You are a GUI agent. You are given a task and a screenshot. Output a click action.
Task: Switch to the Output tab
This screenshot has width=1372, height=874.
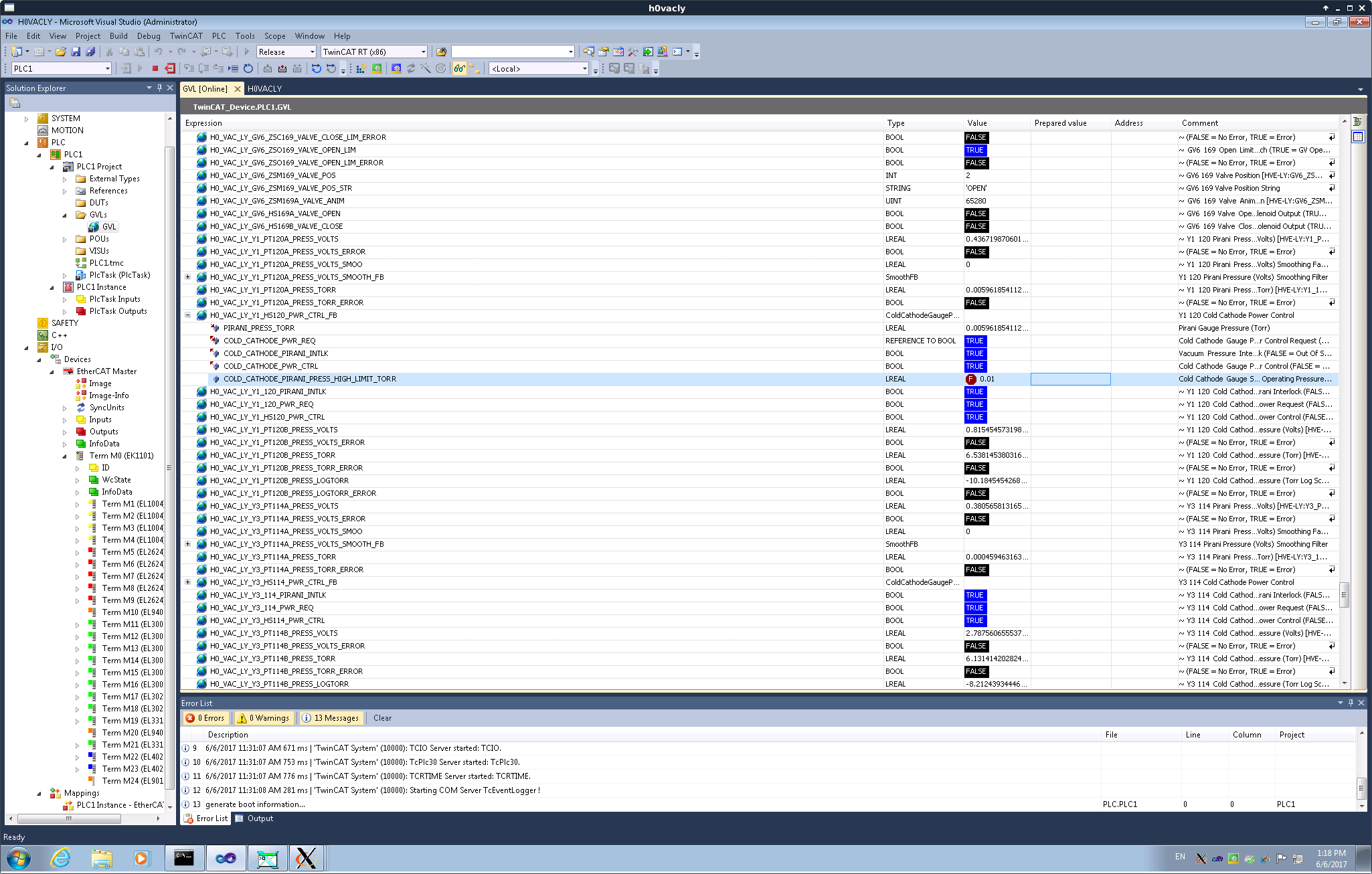tap(254, 818)
